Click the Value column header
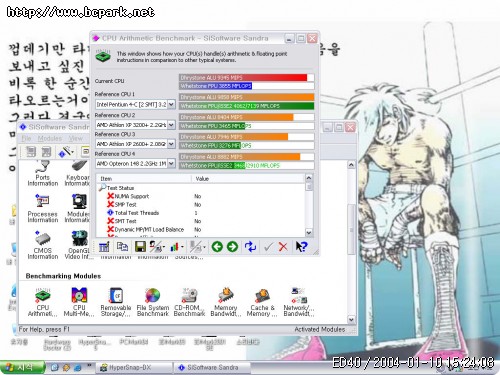This screenshot has height=375, width=500. point(248,179)
